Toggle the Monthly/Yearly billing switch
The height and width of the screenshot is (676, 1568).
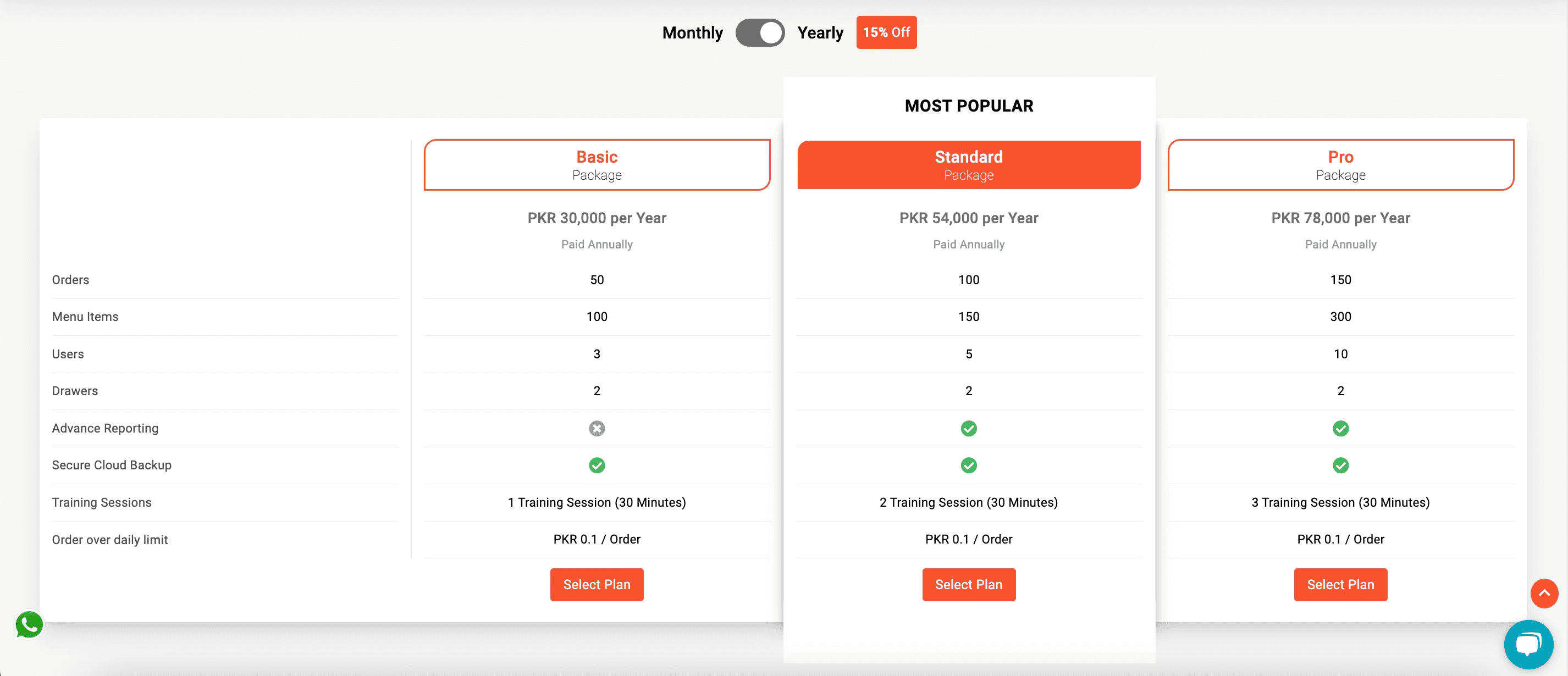coord(760,33)
